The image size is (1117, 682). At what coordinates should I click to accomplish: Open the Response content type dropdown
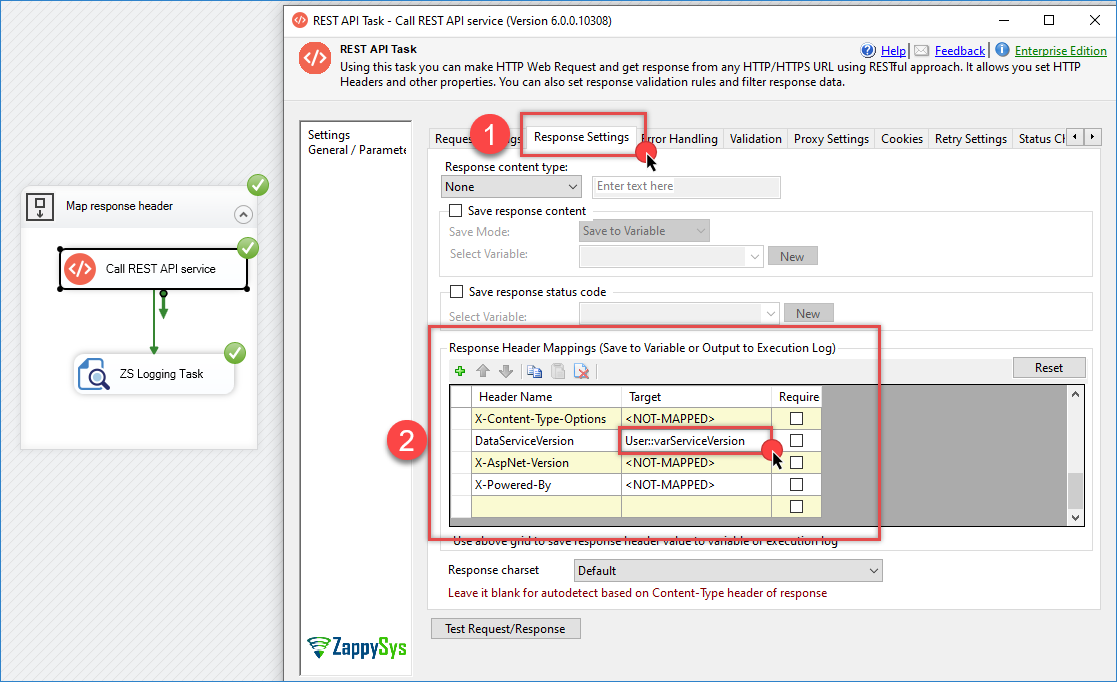511,187
